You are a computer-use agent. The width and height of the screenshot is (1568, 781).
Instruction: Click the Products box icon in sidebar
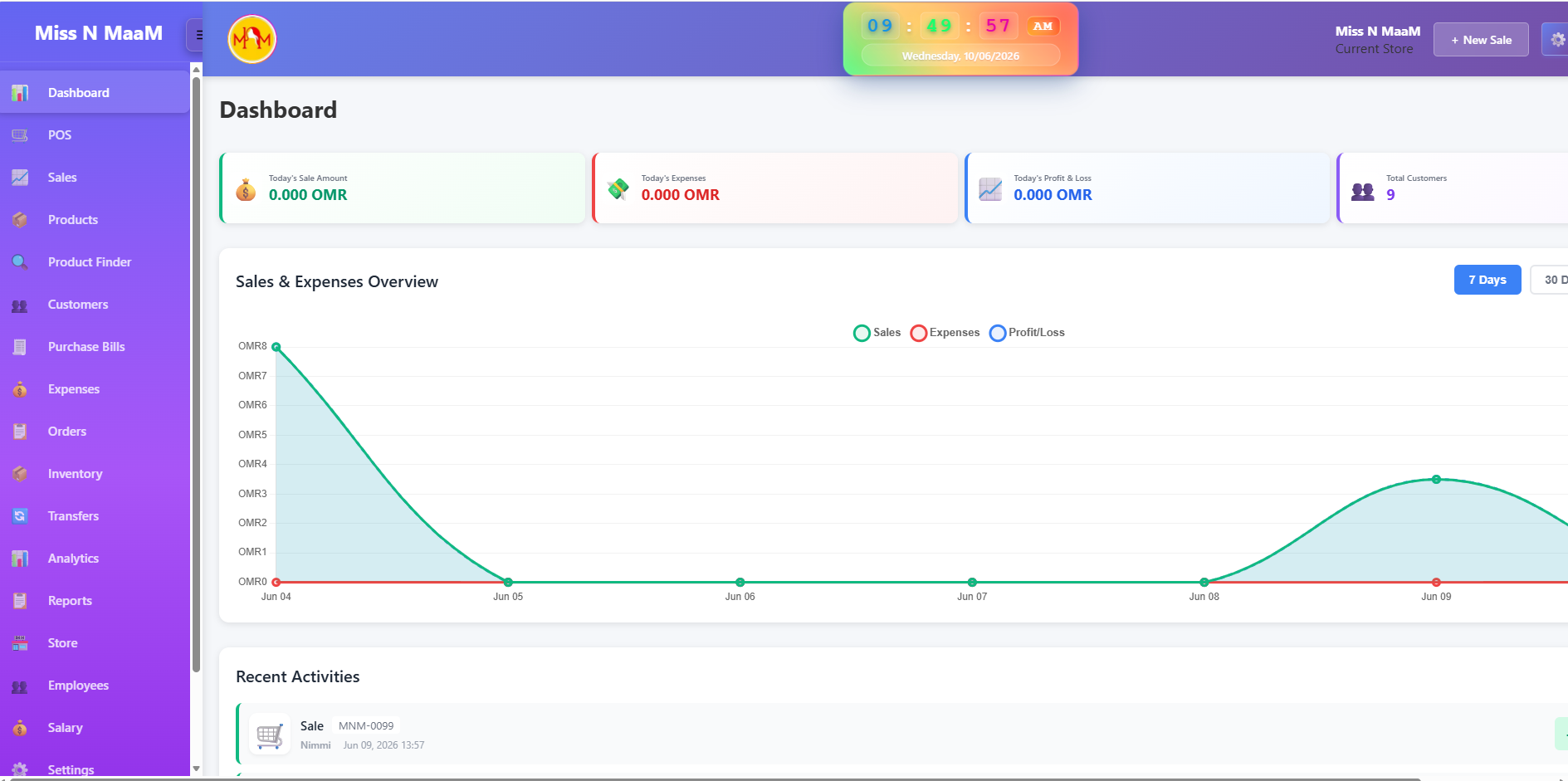pos(20,220)
